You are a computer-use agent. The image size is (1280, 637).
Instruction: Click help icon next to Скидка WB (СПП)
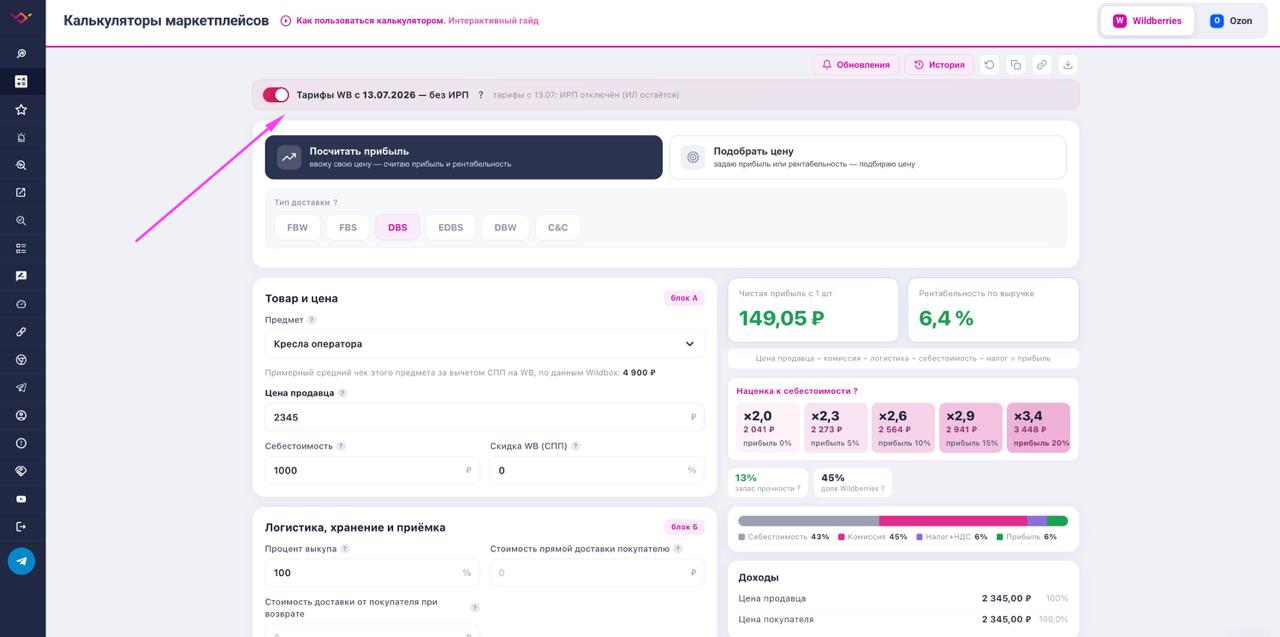[576, 446]
